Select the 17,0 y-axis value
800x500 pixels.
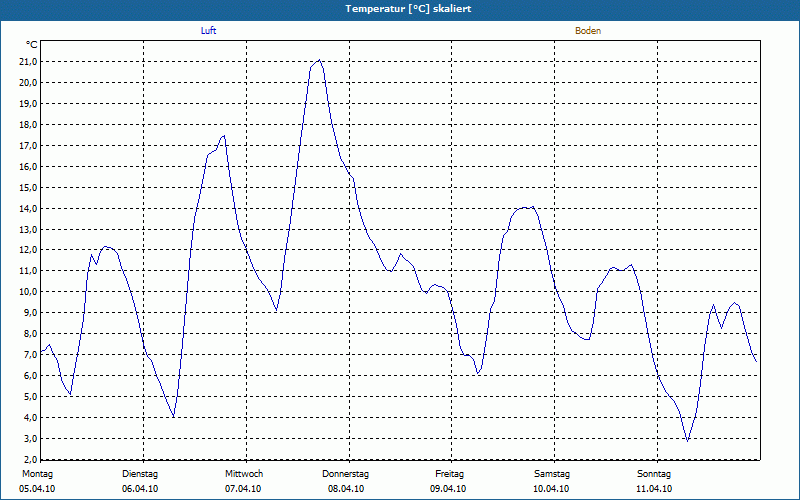28,145
